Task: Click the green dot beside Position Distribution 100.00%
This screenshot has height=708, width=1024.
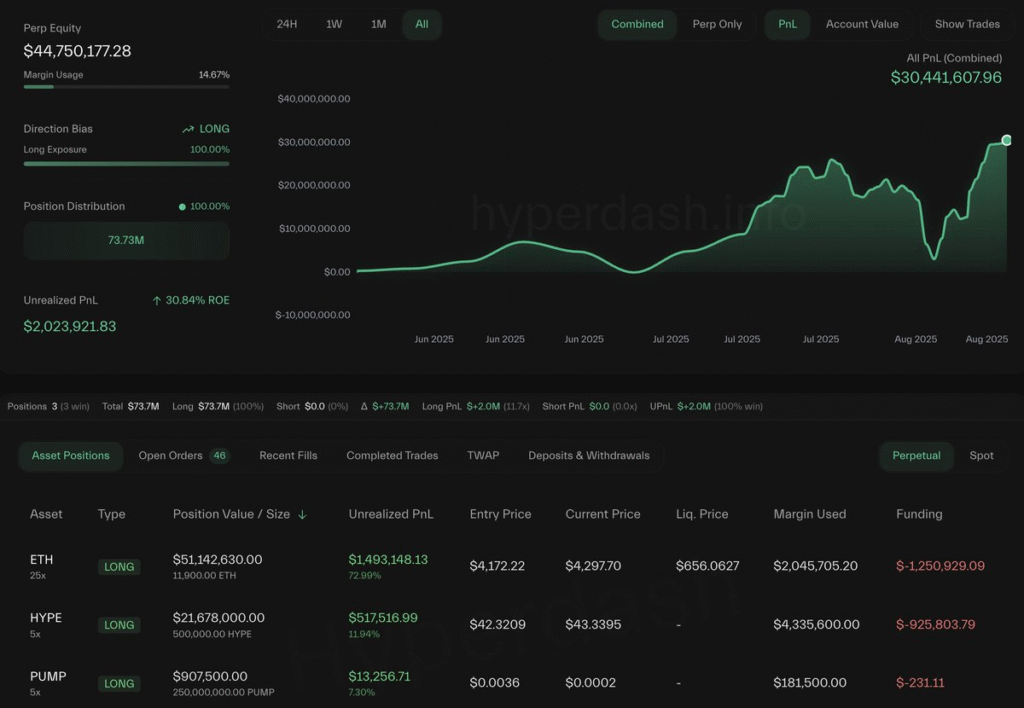Action: point(182,207)
